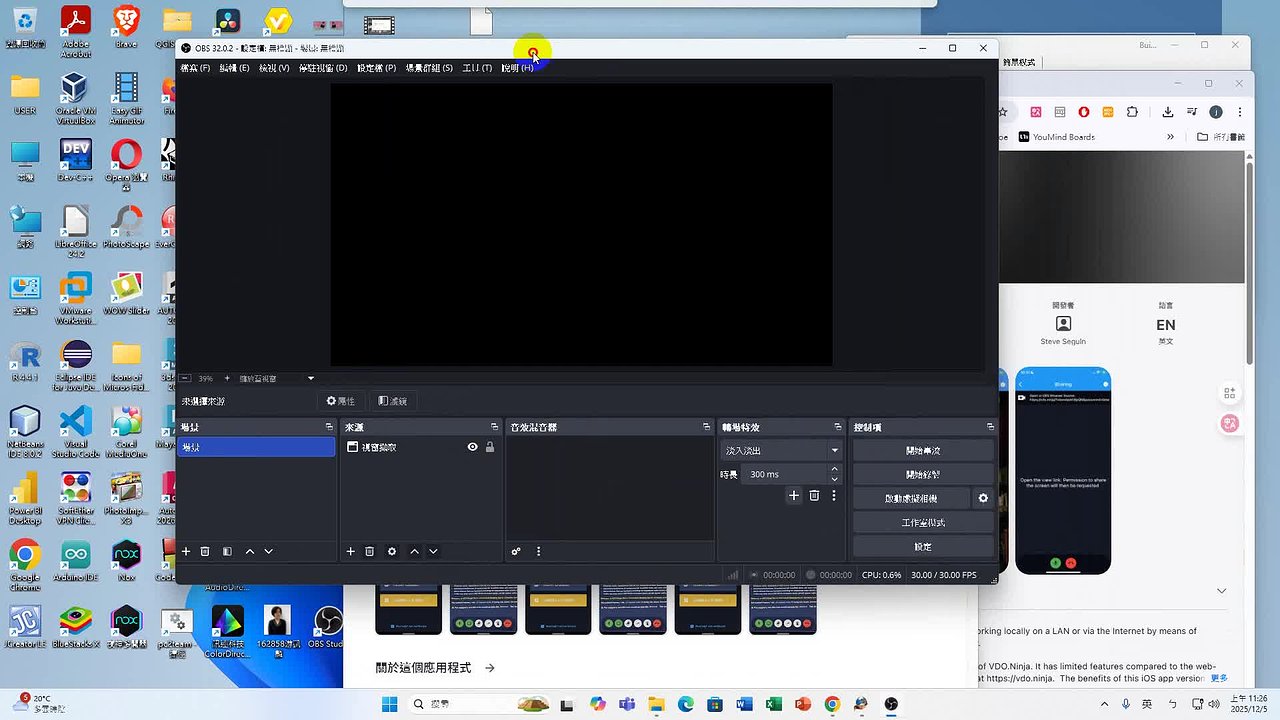
Task: Start streaming with 開始串流 button
Action: pos(922,449)
